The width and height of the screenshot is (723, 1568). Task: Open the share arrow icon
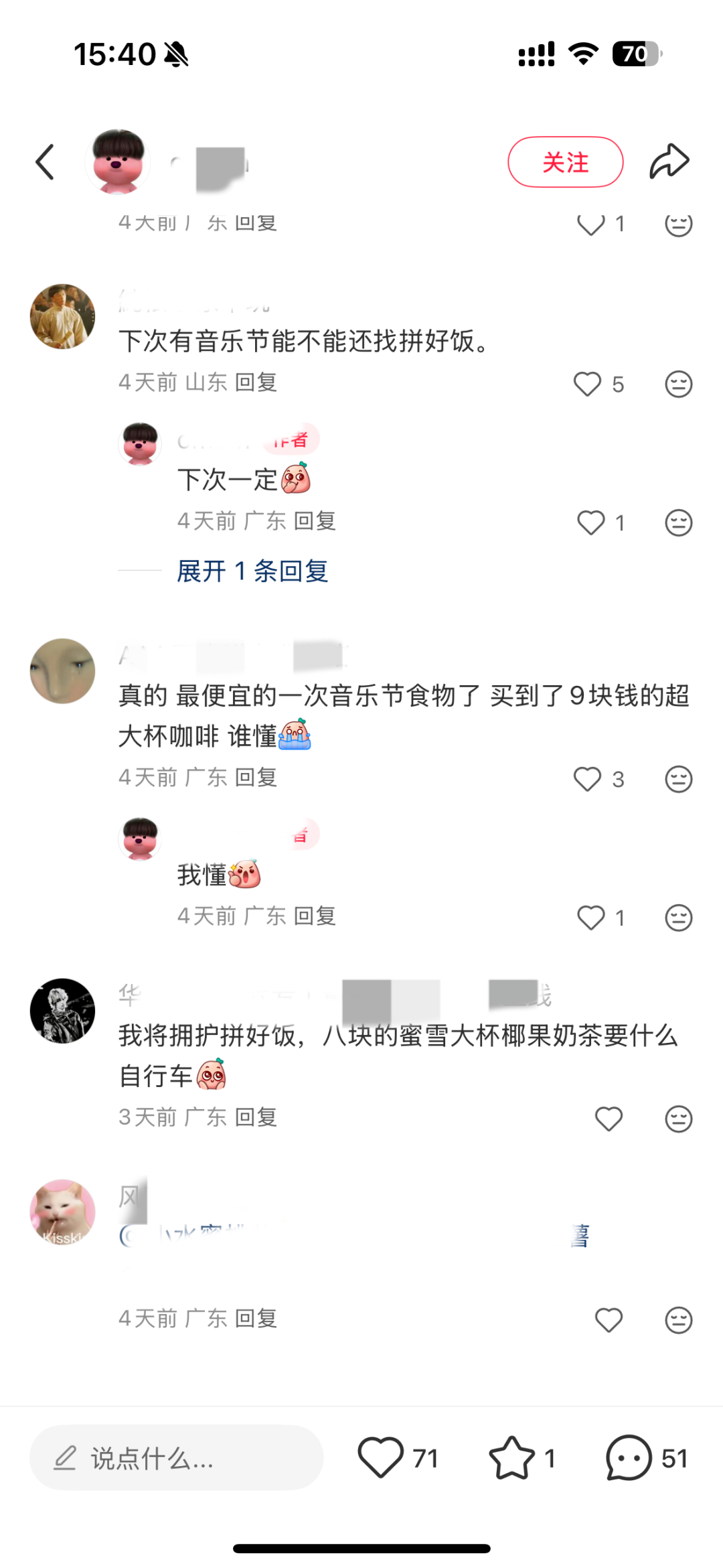[x=669, y=161]
